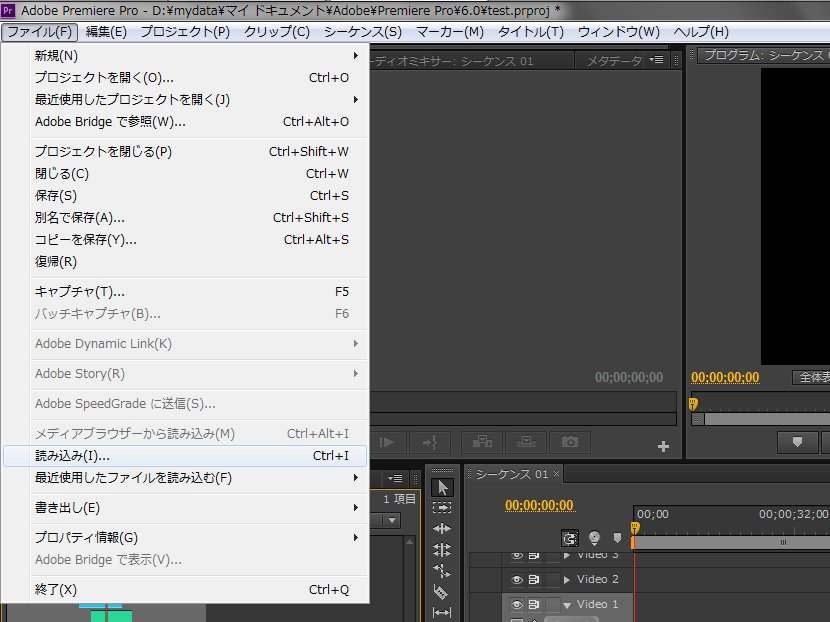Open the ウィンドウ(W) menu
The width and height of the screenshot is (830, 622).
619,32
